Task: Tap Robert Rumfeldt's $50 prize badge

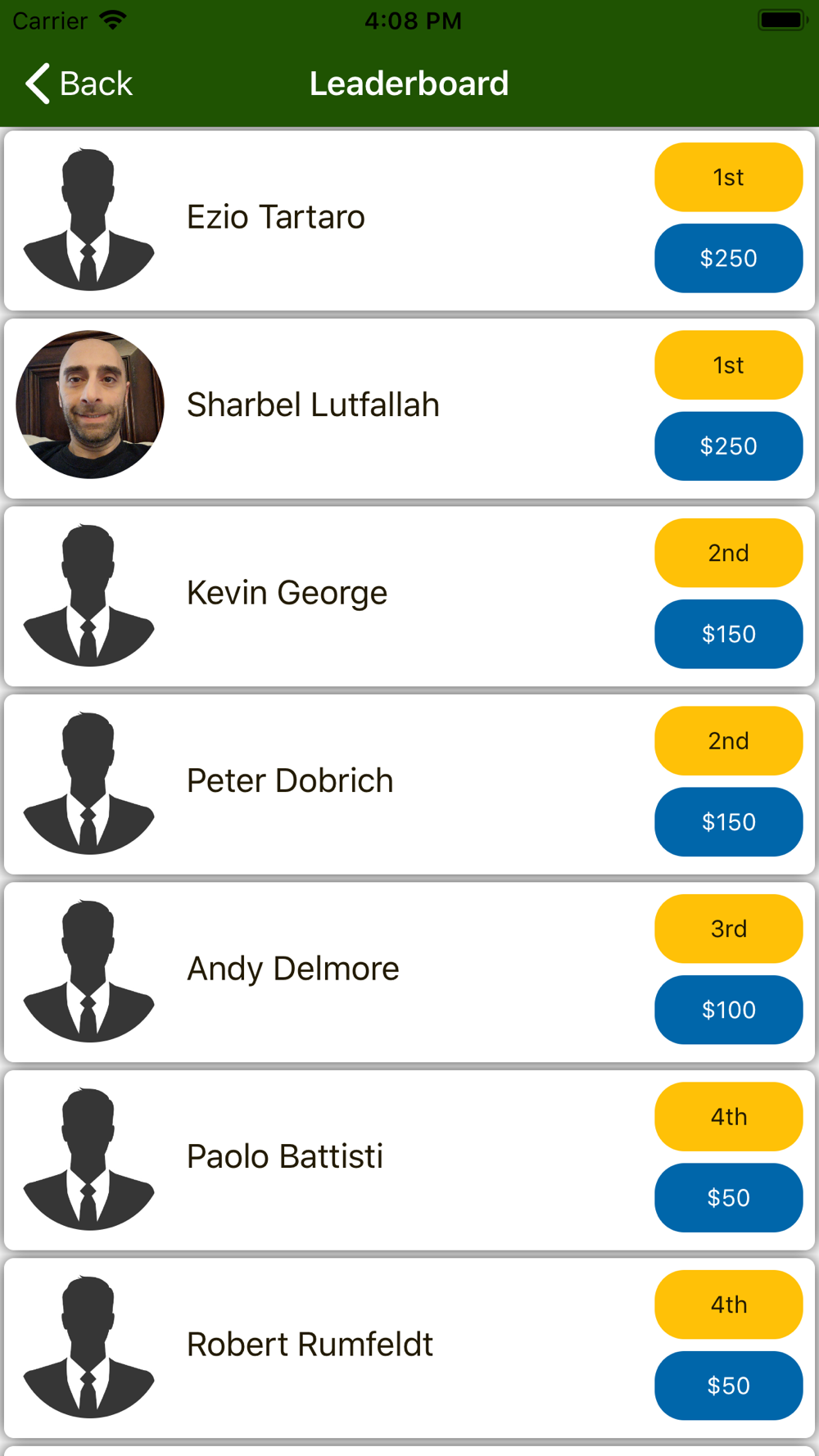Action: tap(728, 1386)
